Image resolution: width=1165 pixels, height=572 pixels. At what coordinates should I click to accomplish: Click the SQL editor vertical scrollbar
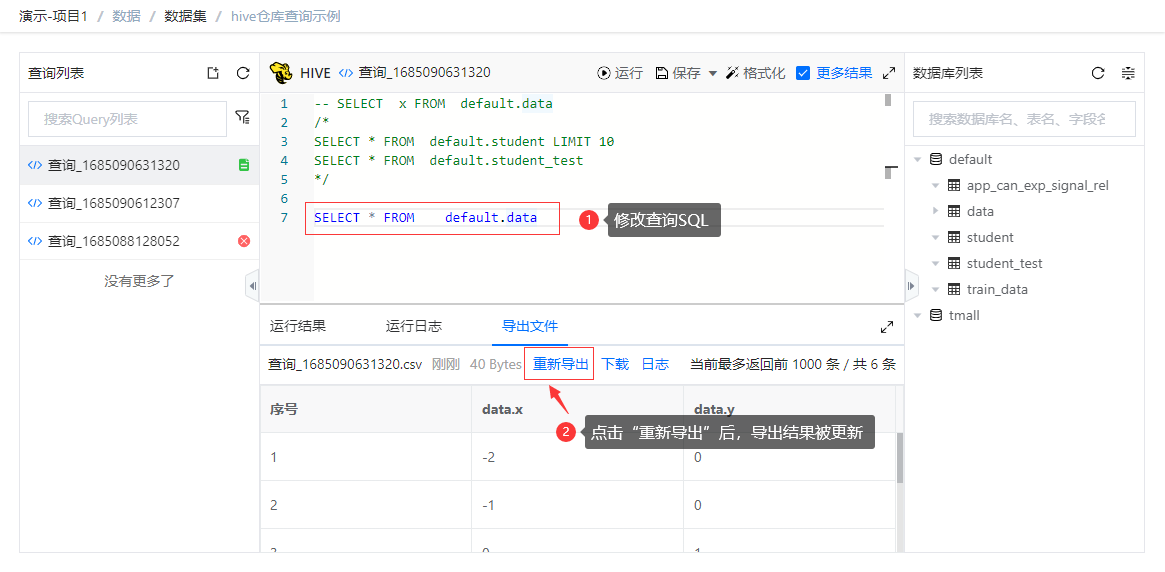pyautogui.click(x=888, y=100)
